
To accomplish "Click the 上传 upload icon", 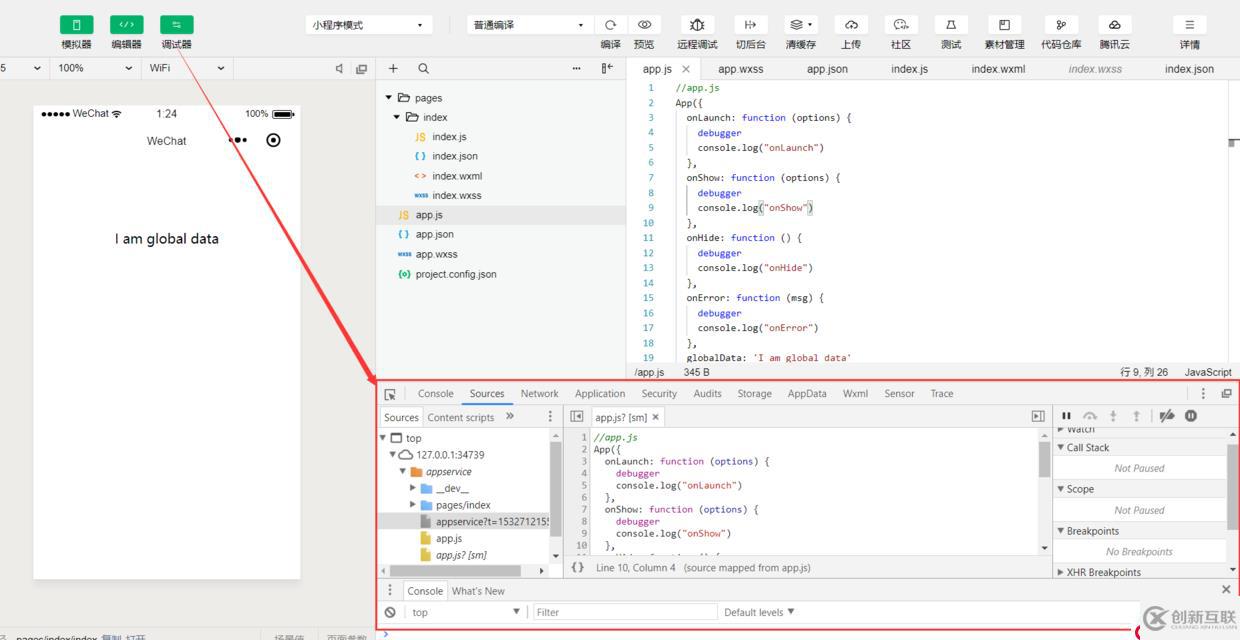I will [x=851, y=25].
